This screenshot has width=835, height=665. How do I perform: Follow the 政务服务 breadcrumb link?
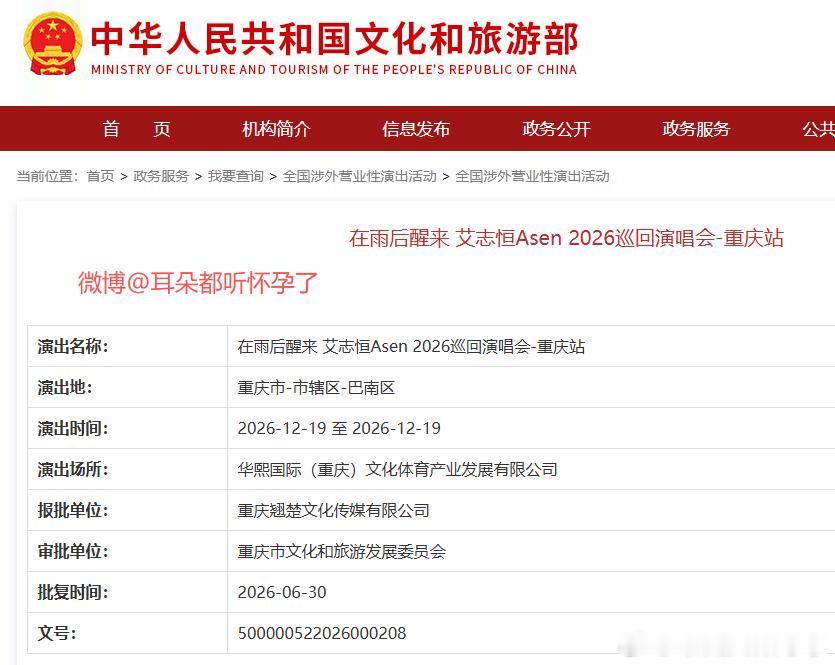coord(161,176)
